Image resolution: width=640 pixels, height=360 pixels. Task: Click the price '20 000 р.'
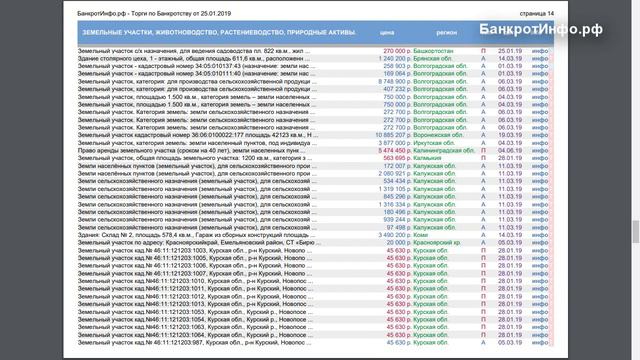(x=399, y=243)
